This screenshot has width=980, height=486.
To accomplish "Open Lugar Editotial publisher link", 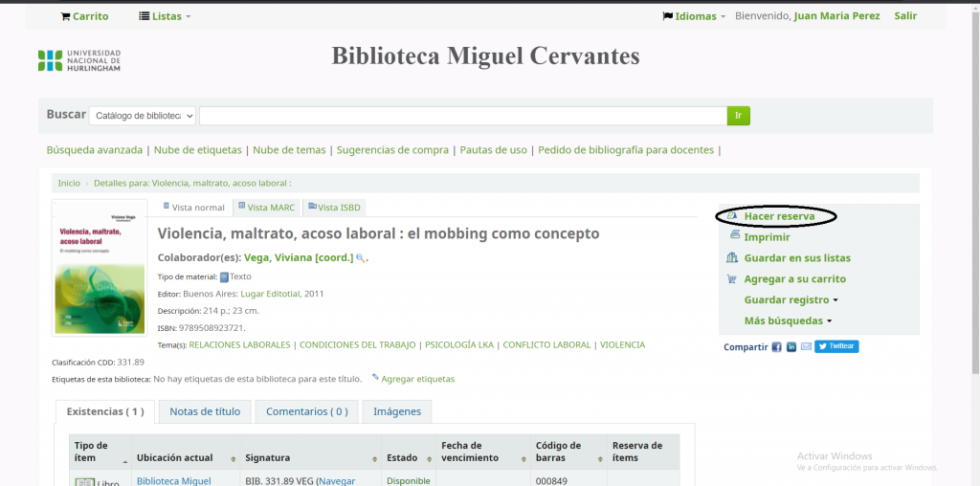I will (270, 294).
